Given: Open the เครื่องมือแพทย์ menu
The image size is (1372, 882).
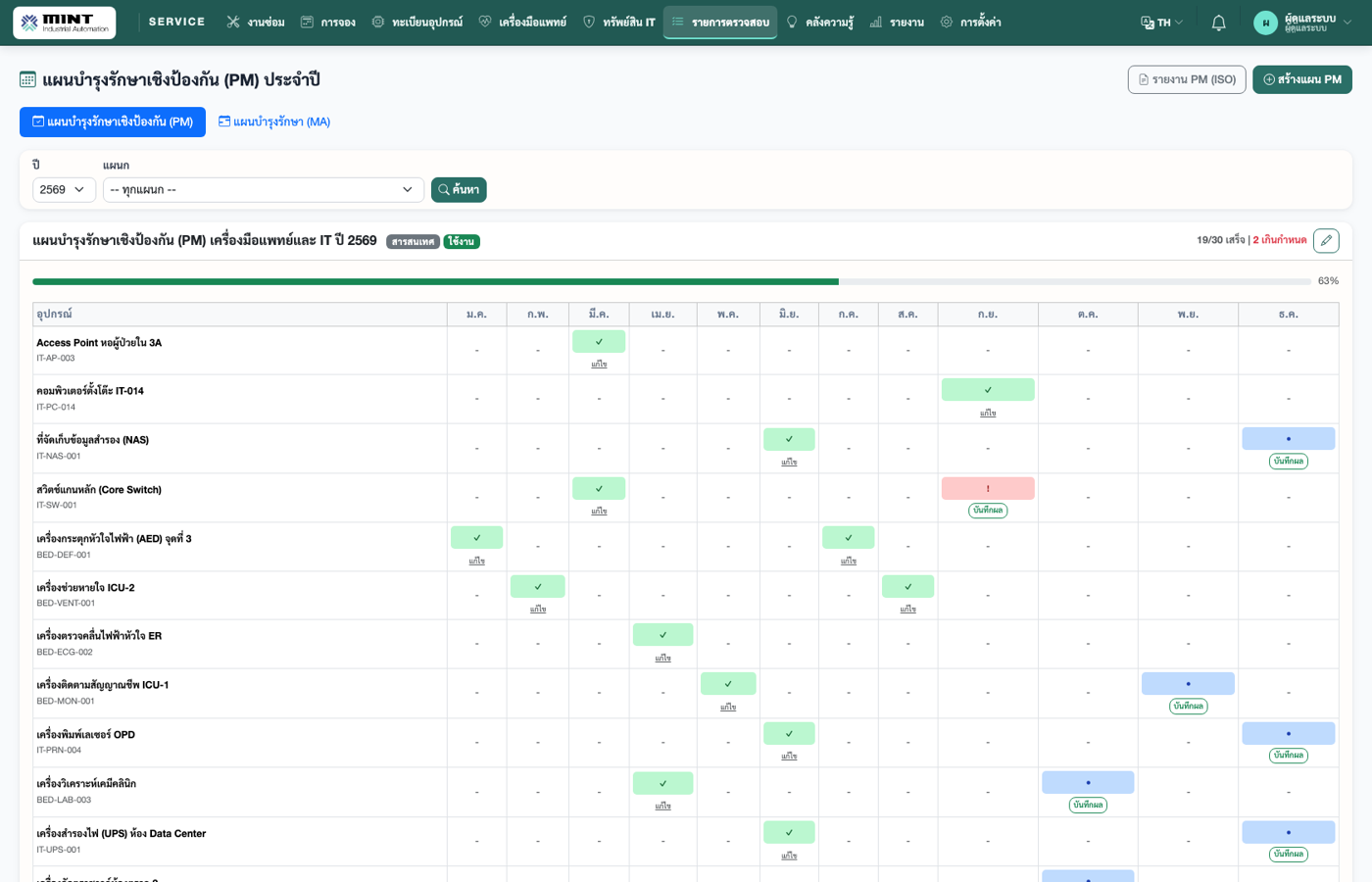Looking at the screenshot, I should tap(523, 23).
